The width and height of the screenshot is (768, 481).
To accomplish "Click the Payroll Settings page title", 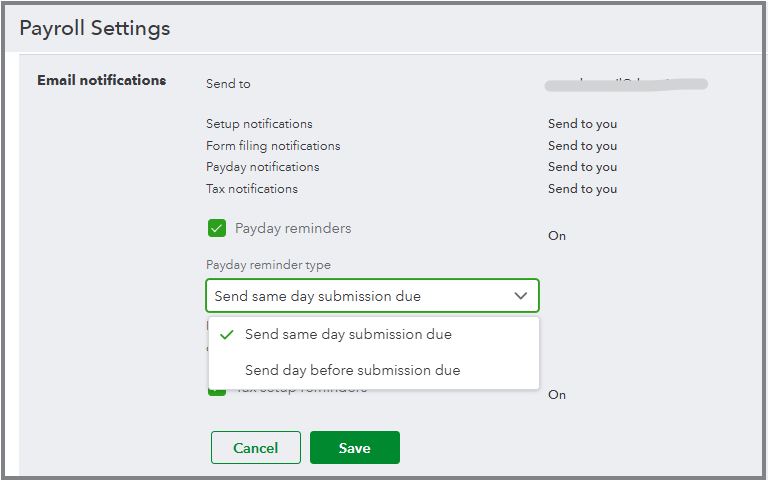I will coord(95,28).
